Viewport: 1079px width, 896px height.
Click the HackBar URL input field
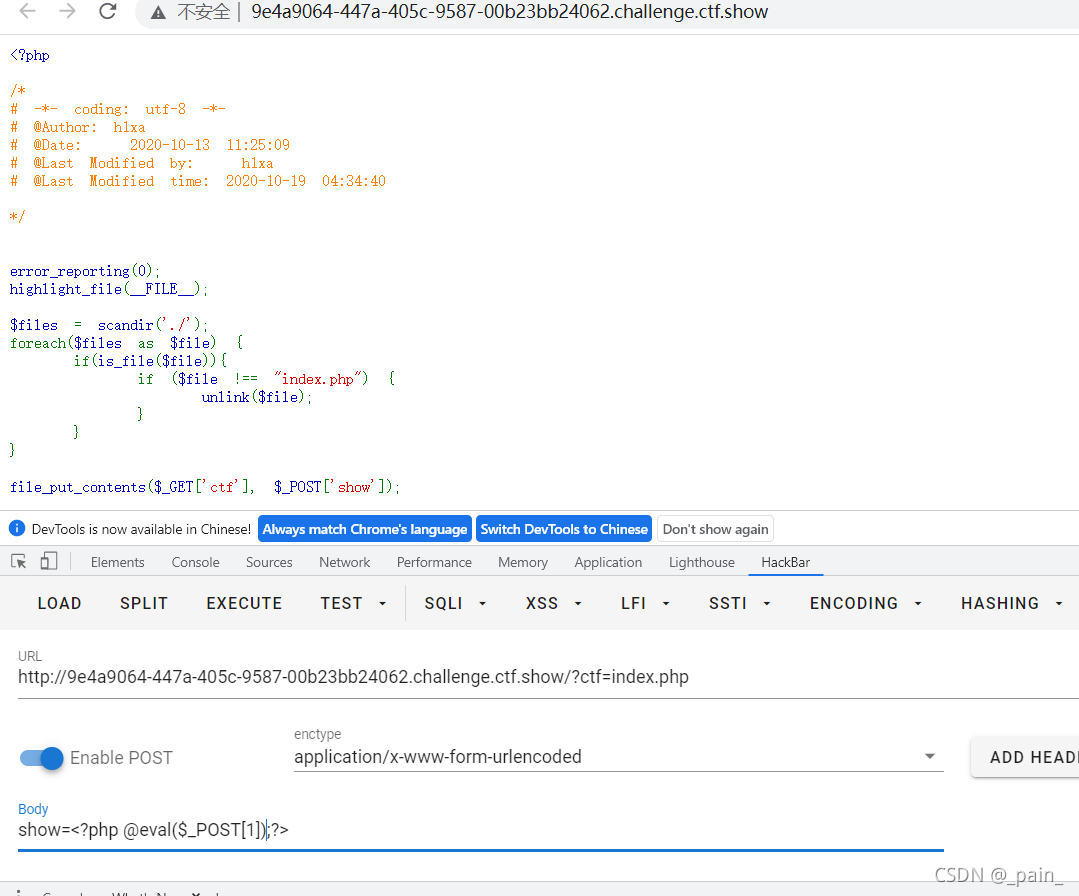pyautogui.click(x=548, y=677)
